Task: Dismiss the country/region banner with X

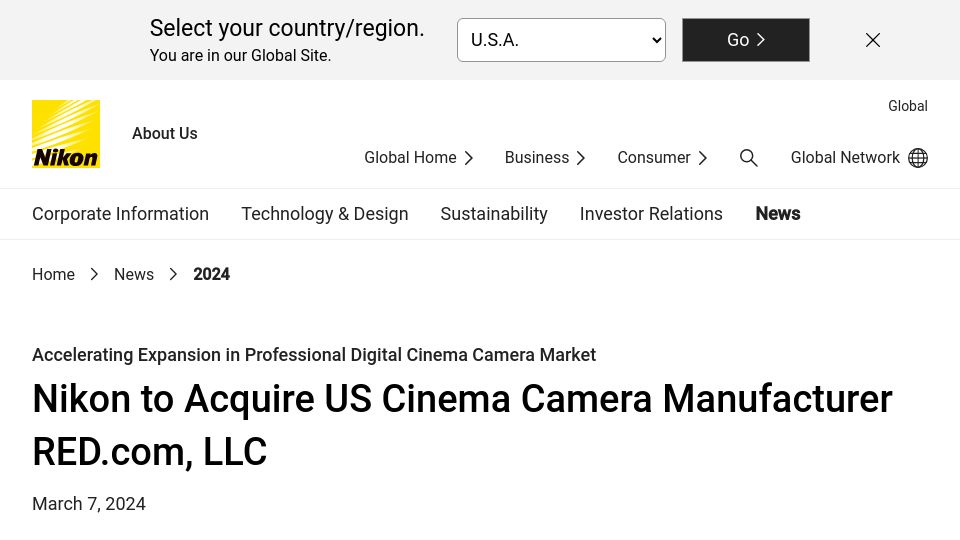Action: pyautogui.click(x=872, y=40)
